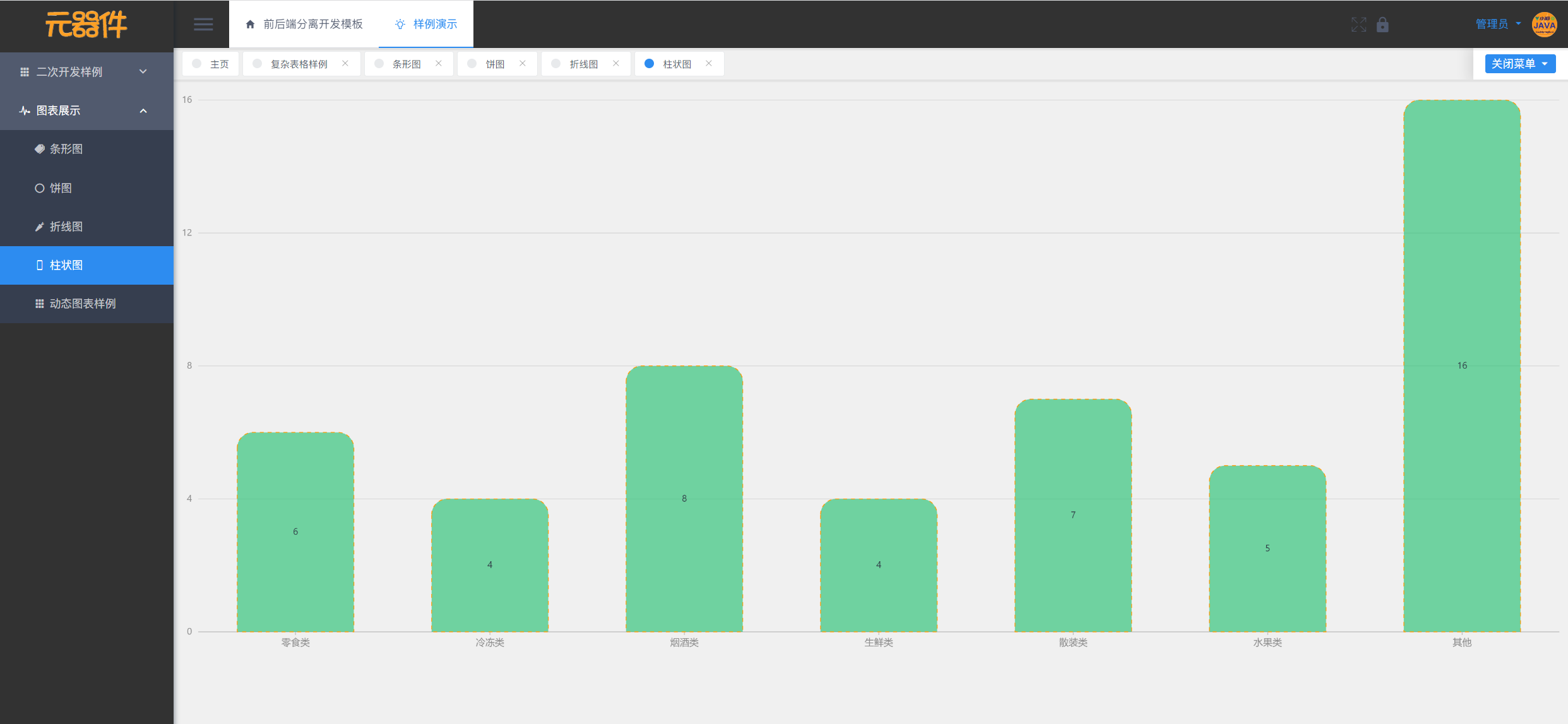Close the 复杂表格样例 tab
The width and height of the screenshot is (1568, 724).
[345, 64]
